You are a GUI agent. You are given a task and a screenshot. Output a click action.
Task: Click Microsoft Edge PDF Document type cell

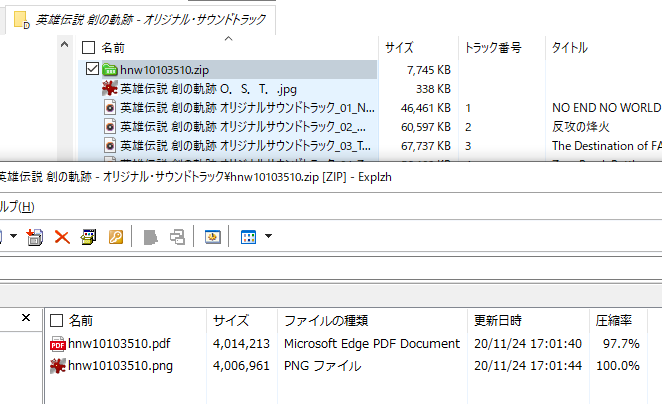coord(372,344)
